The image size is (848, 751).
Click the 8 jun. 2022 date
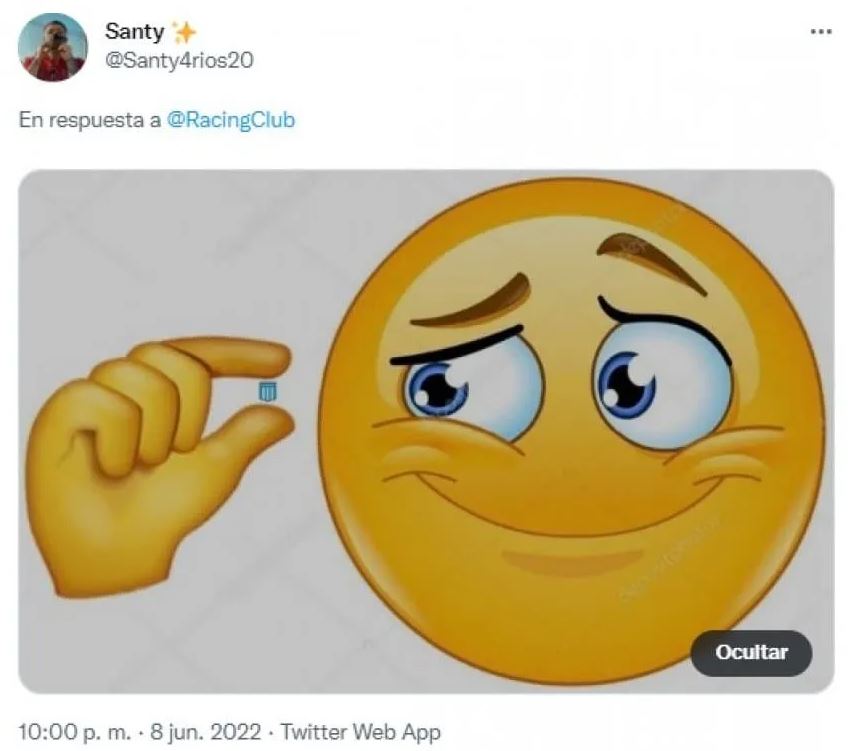[206, 732]
